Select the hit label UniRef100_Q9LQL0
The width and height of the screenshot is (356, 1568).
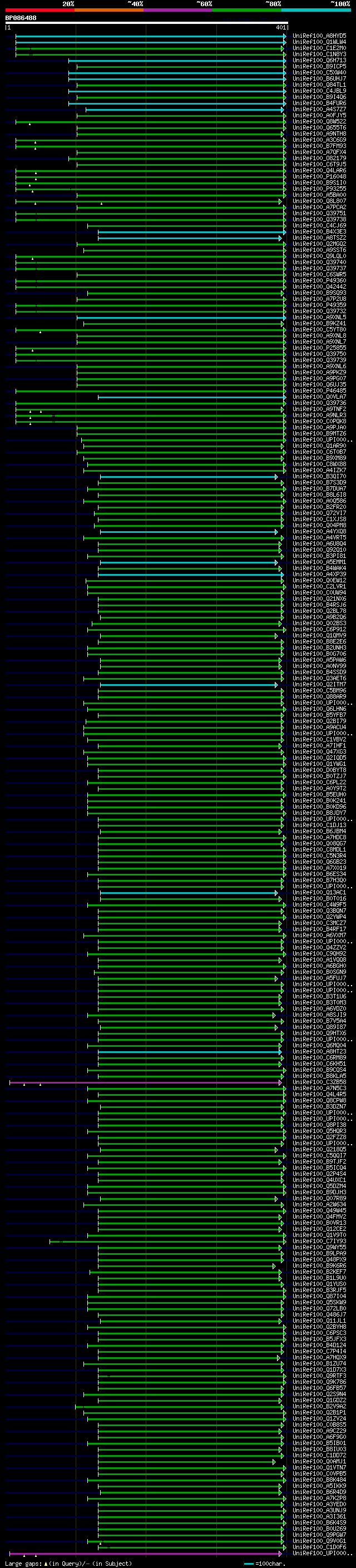coord(319,256)
